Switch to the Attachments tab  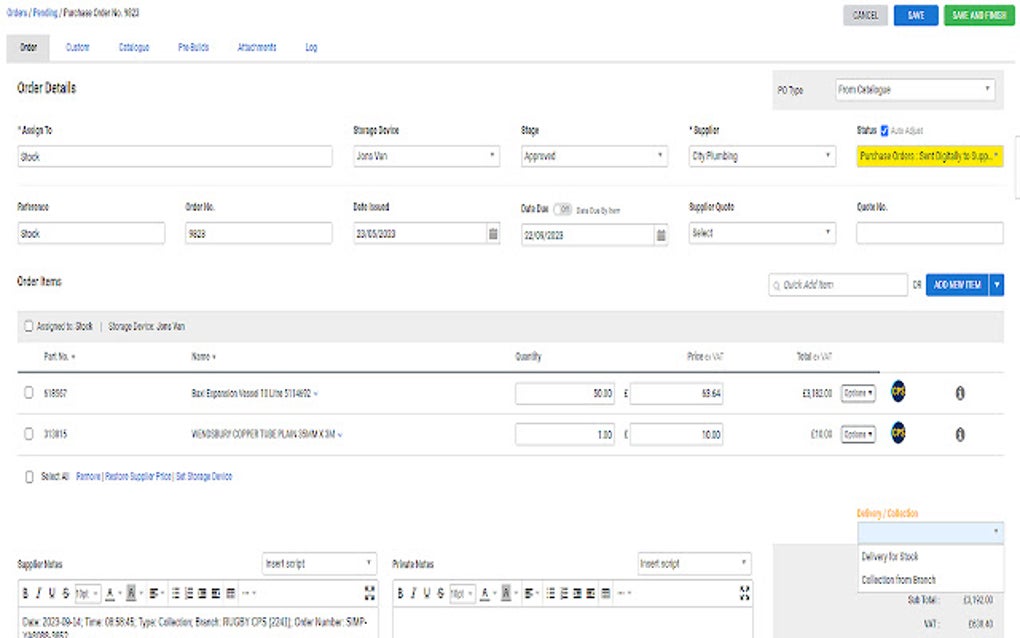tap(258, 46)
